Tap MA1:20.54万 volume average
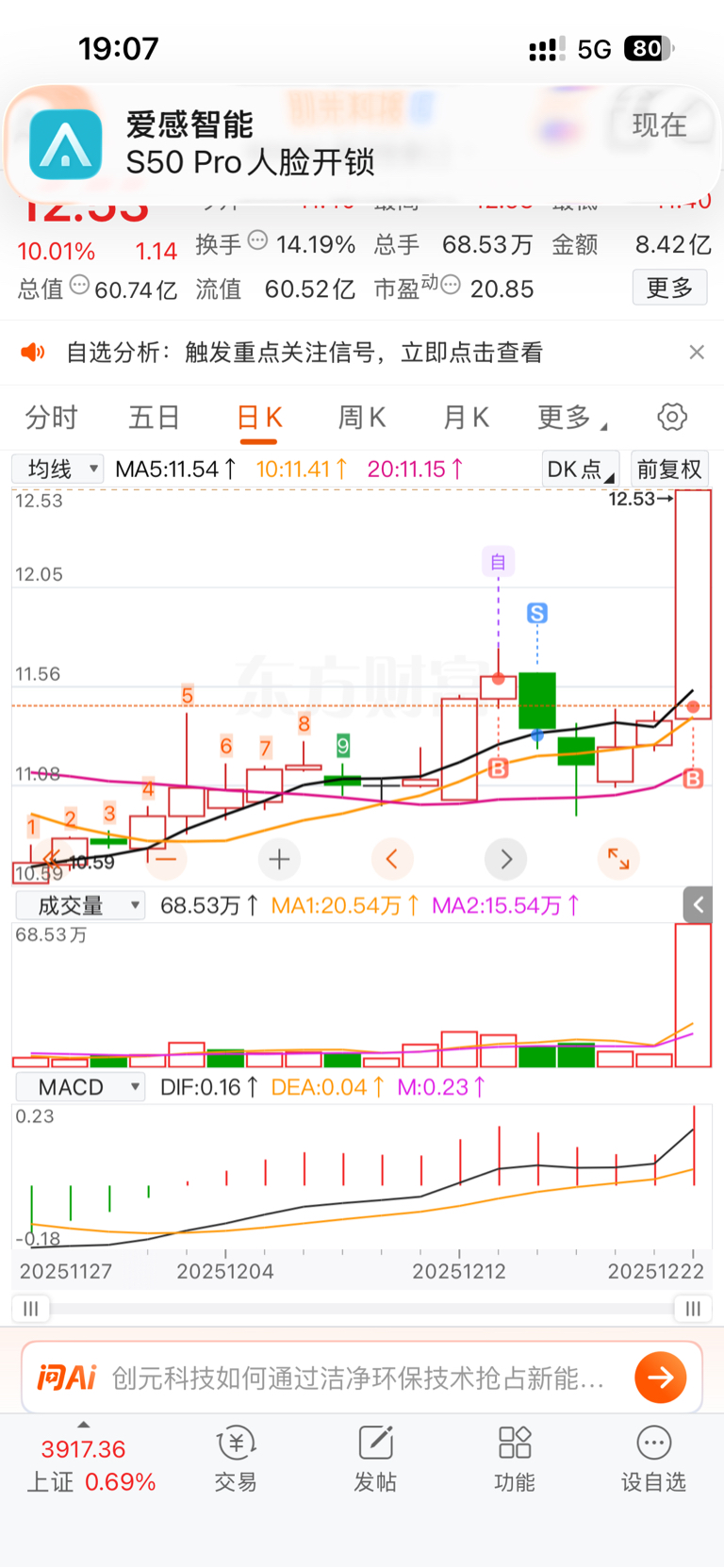 click(345, 906)
